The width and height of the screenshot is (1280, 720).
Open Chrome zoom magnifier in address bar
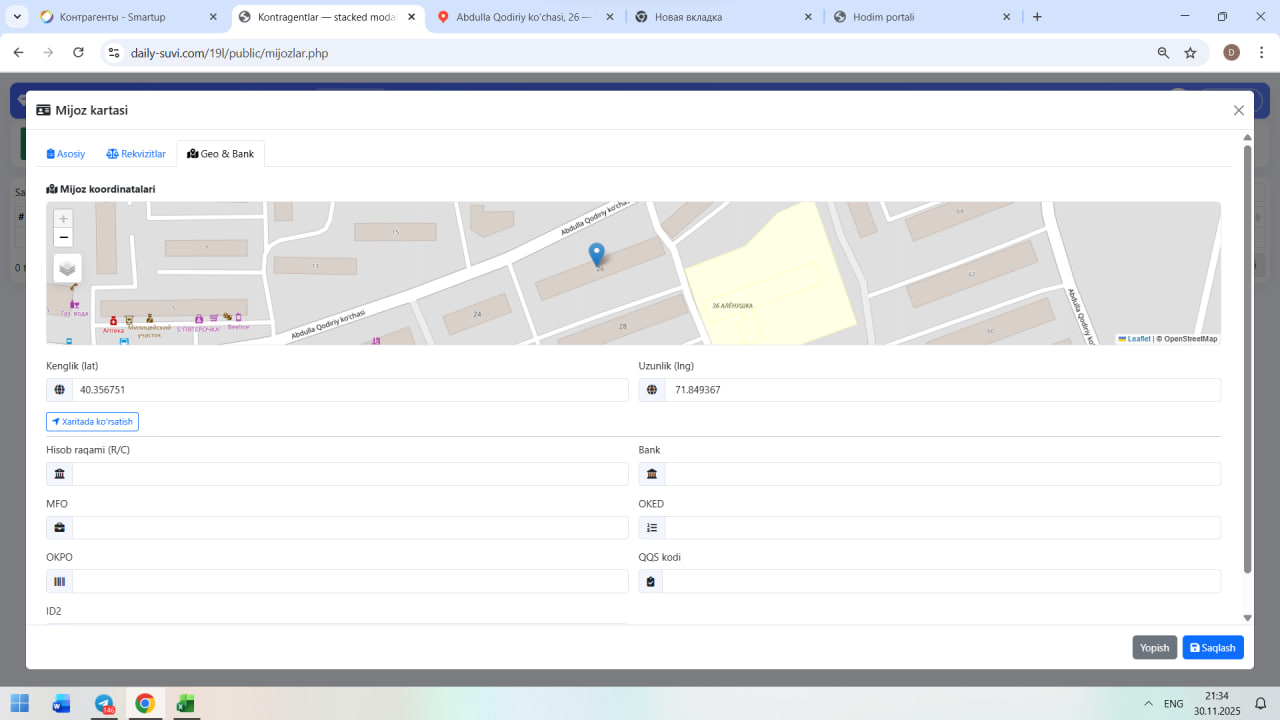(x=1163, y=53)
